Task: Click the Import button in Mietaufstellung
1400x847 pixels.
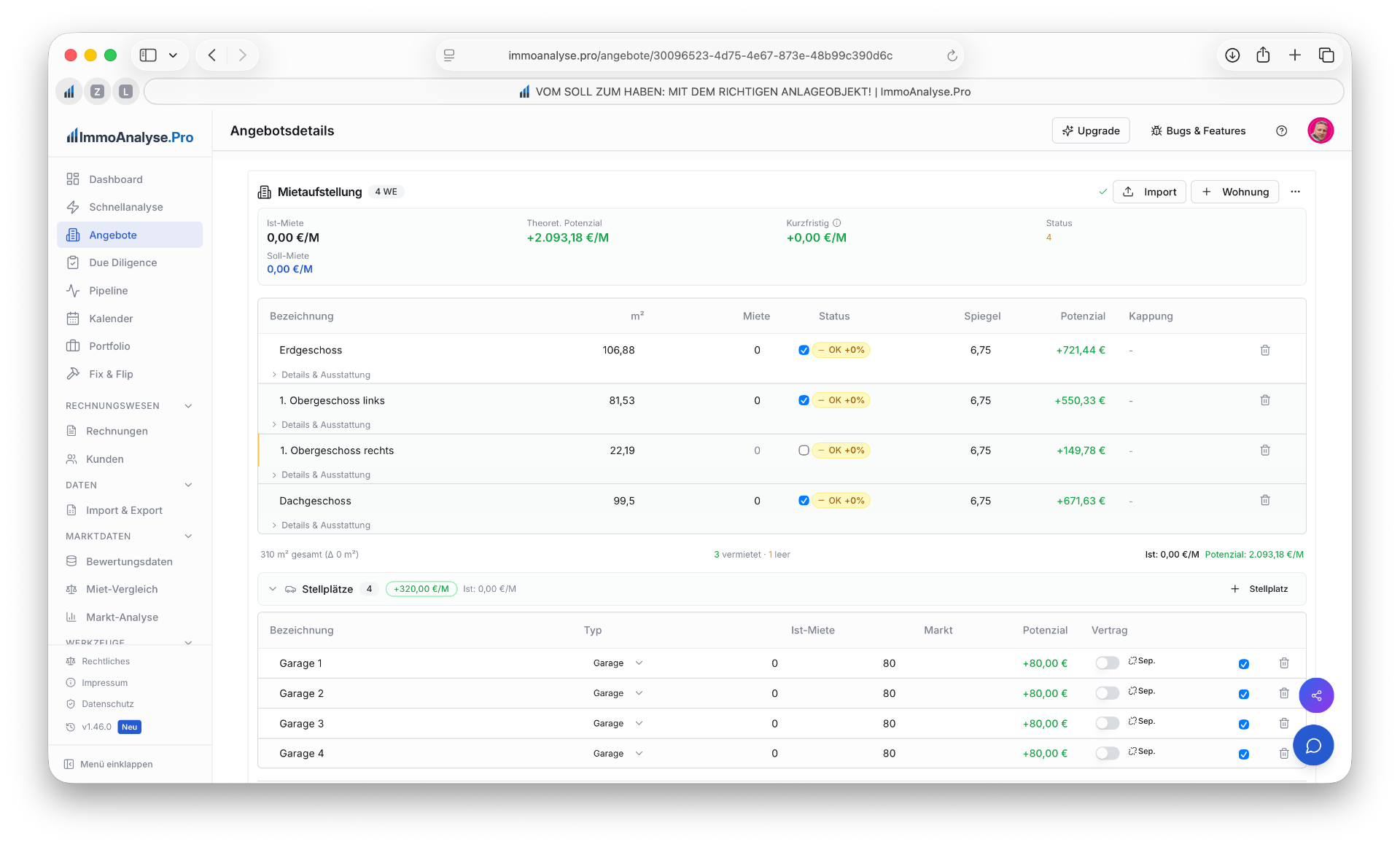Action: [x=1149, y=192]
